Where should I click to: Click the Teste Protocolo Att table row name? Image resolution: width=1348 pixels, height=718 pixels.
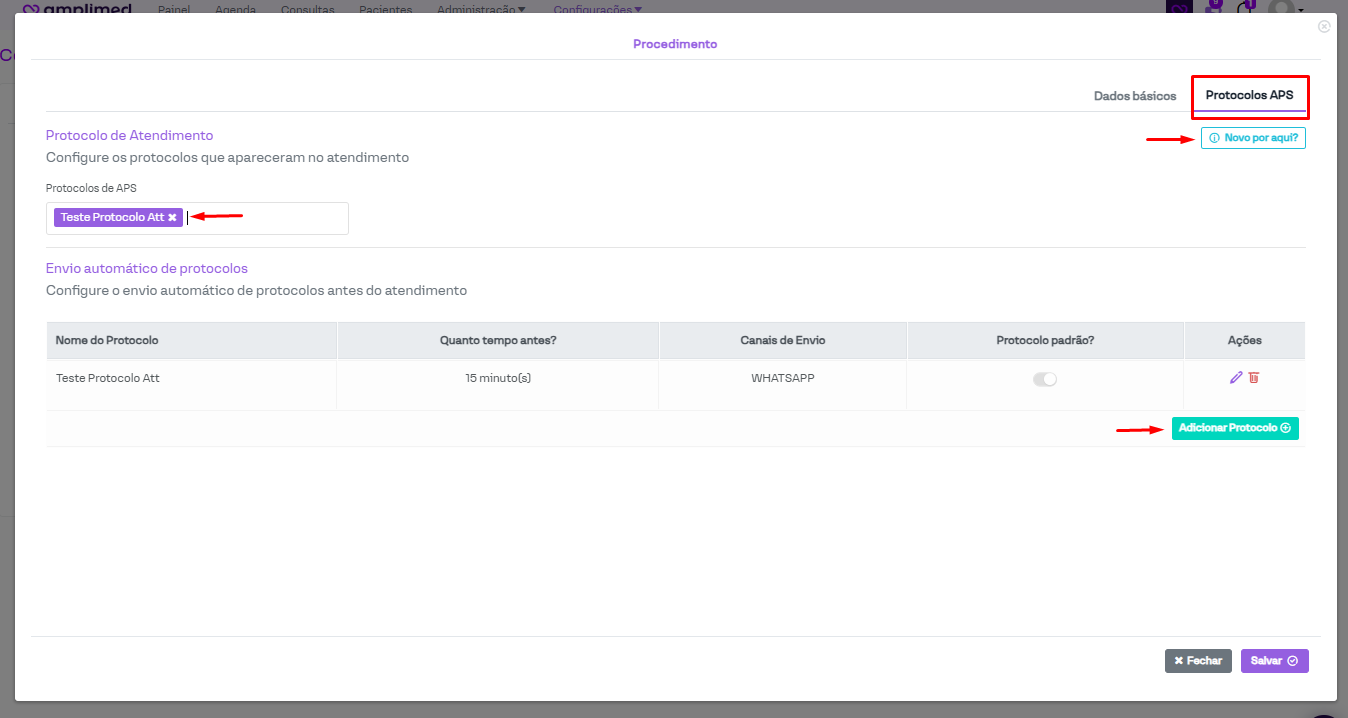(108, 379)
